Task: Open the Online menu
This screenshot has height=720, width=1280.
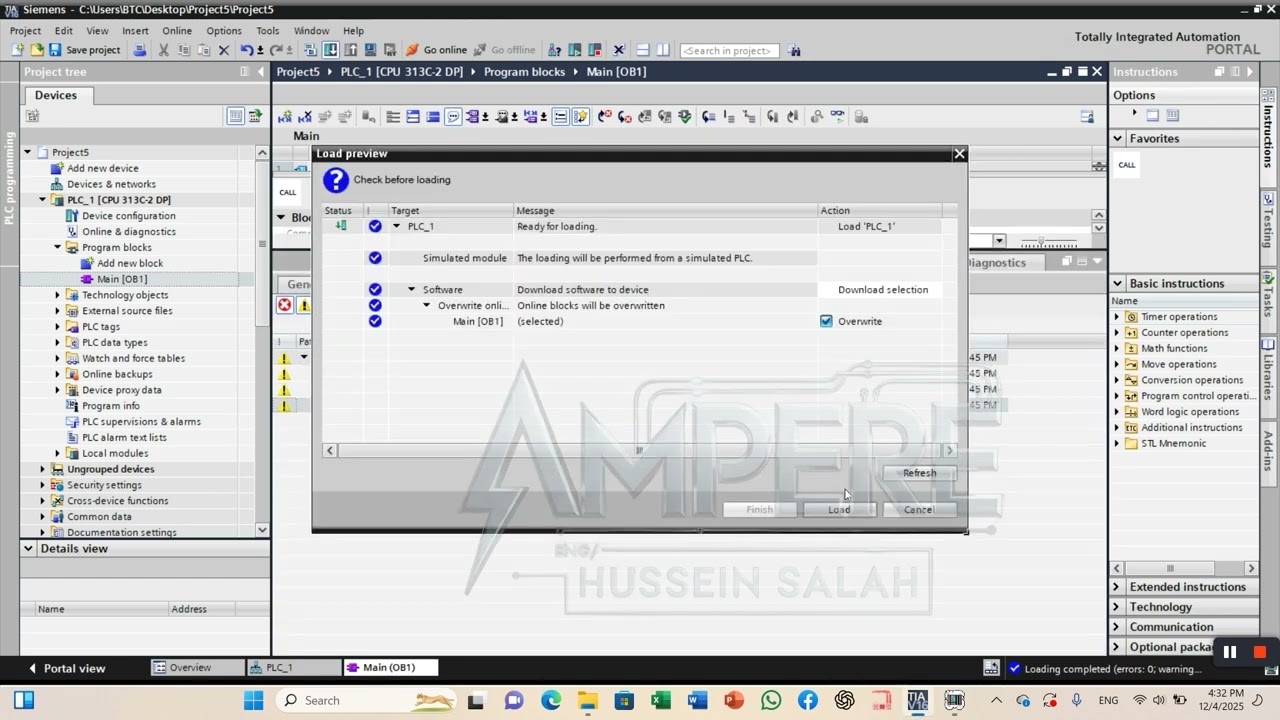Action: pos(177,31)
